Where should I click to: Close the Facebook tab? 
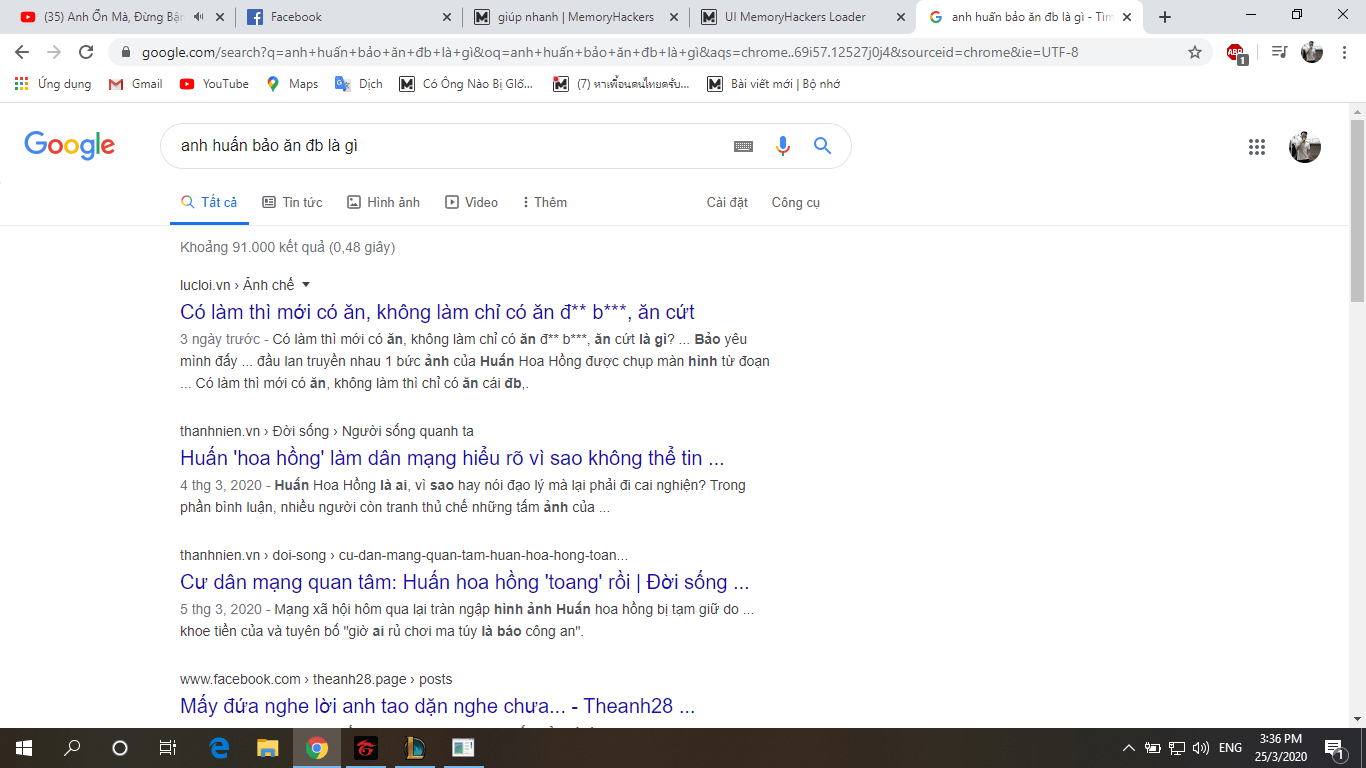[447, 17]
